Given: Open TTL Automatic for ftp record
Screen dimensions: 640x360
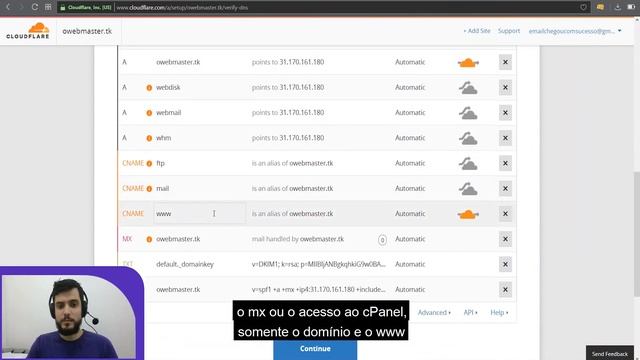Looking at the screenshot, I should pyautogui.click(x=410, y=163).
